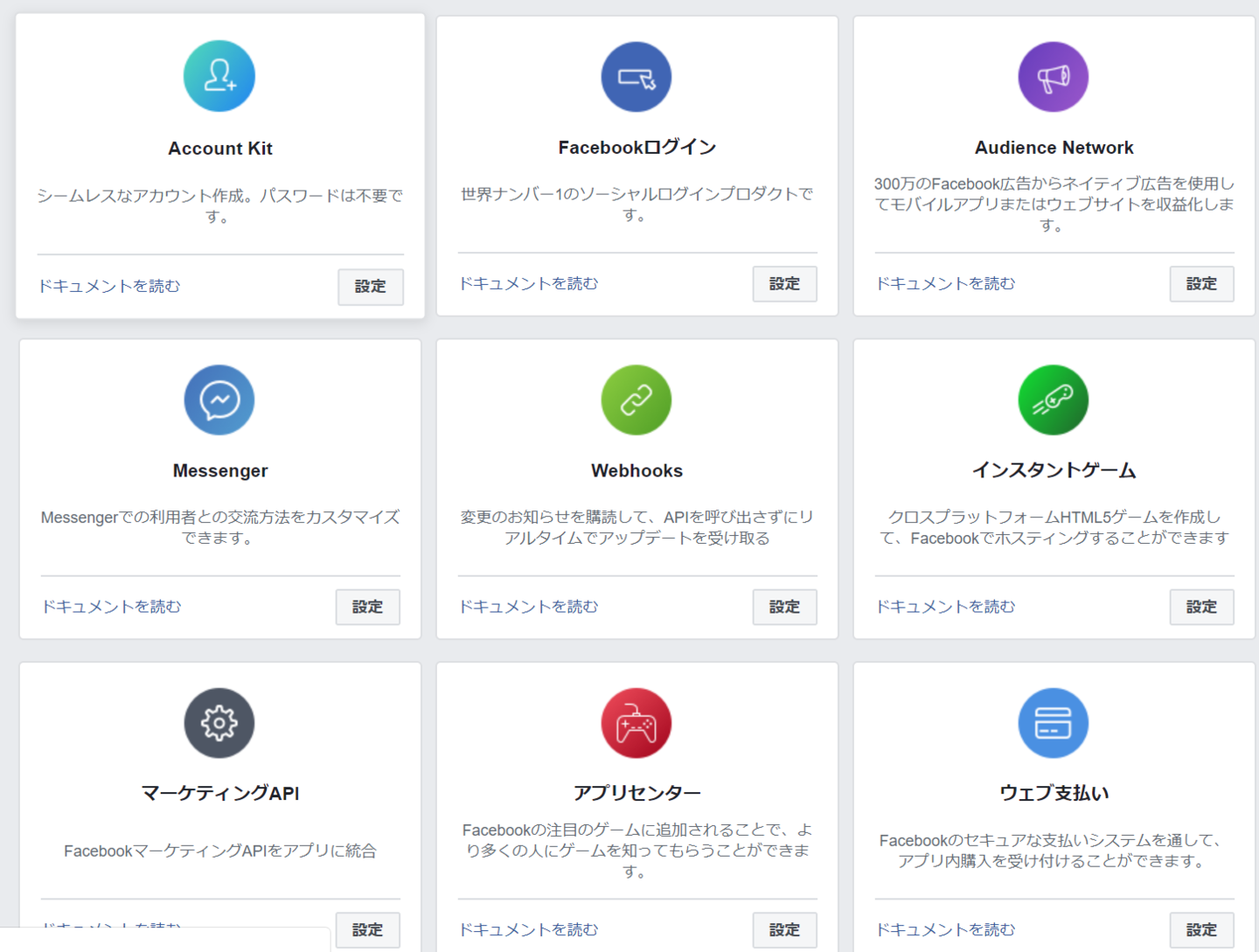The width and height of the screenshot is (1259, 952).
Task: Click the Messenger chat bubble icon
Action: [219, 400]
